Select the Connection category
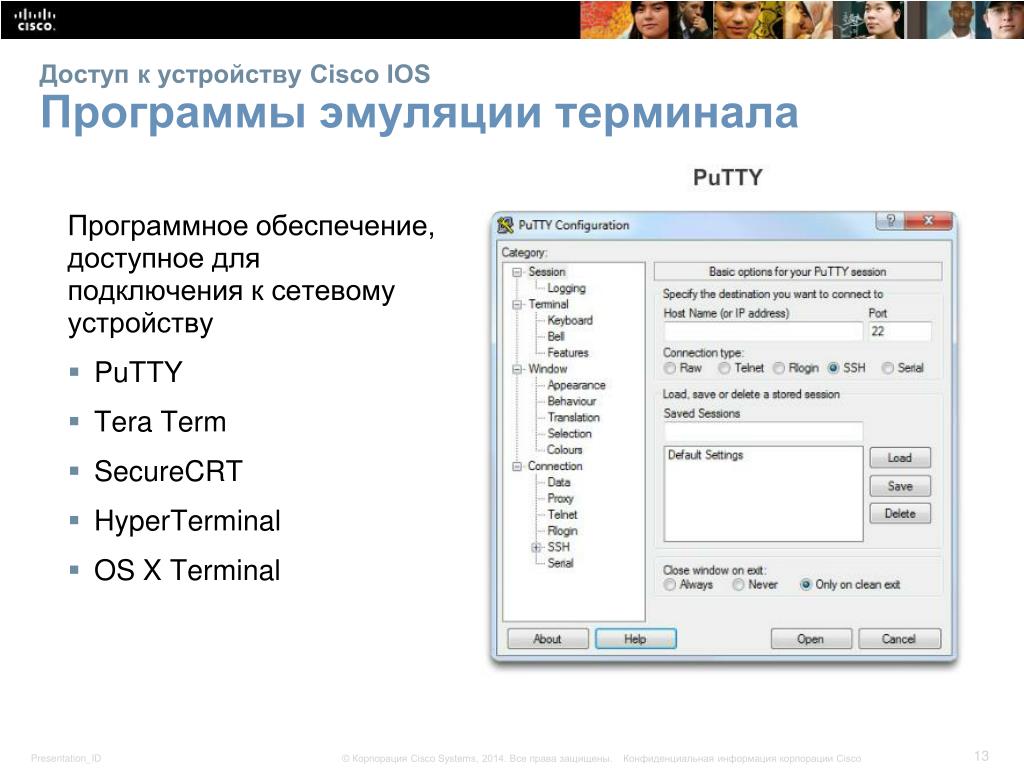This screenshot has height=768, width=1024. click(555, 466)
